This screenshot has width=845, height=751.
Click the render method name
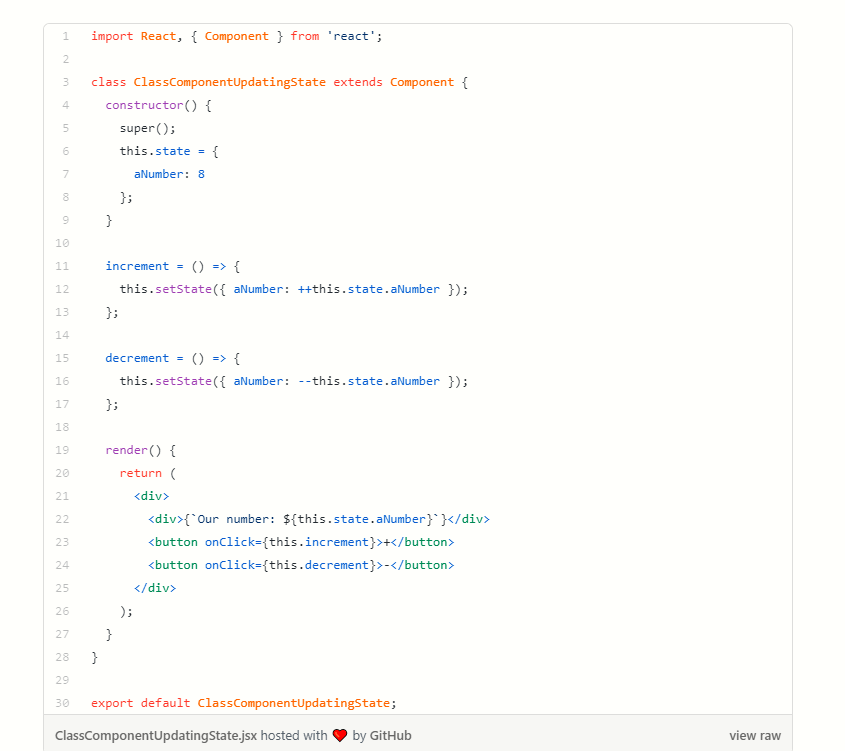click(x=126, y=450)
